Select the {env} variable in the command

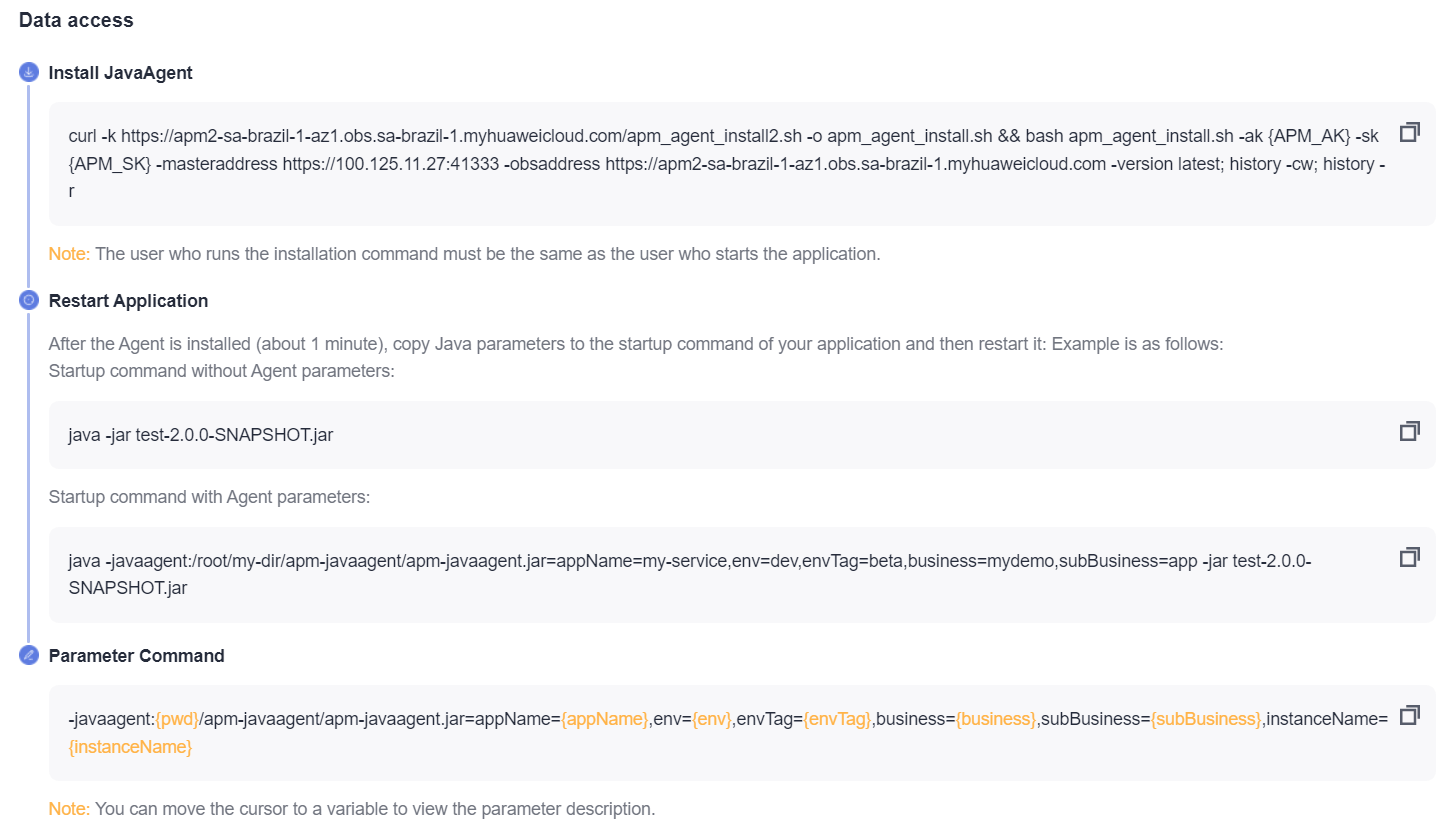click(x=711, y=719)
